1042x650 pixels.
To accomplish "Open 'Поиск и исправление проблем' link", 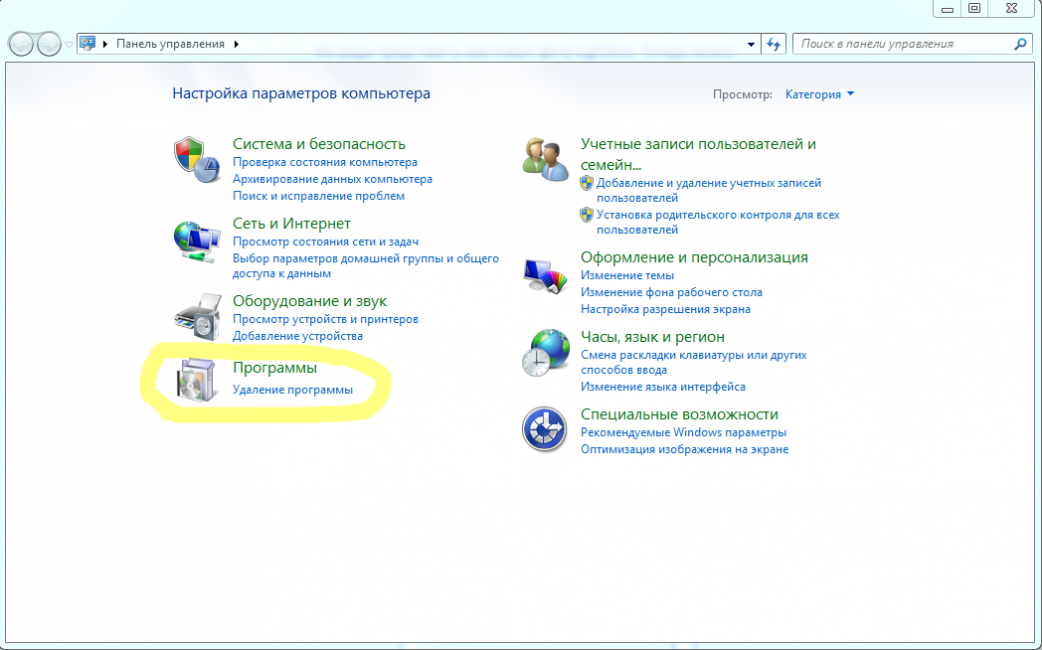I will tap(318, 196).
